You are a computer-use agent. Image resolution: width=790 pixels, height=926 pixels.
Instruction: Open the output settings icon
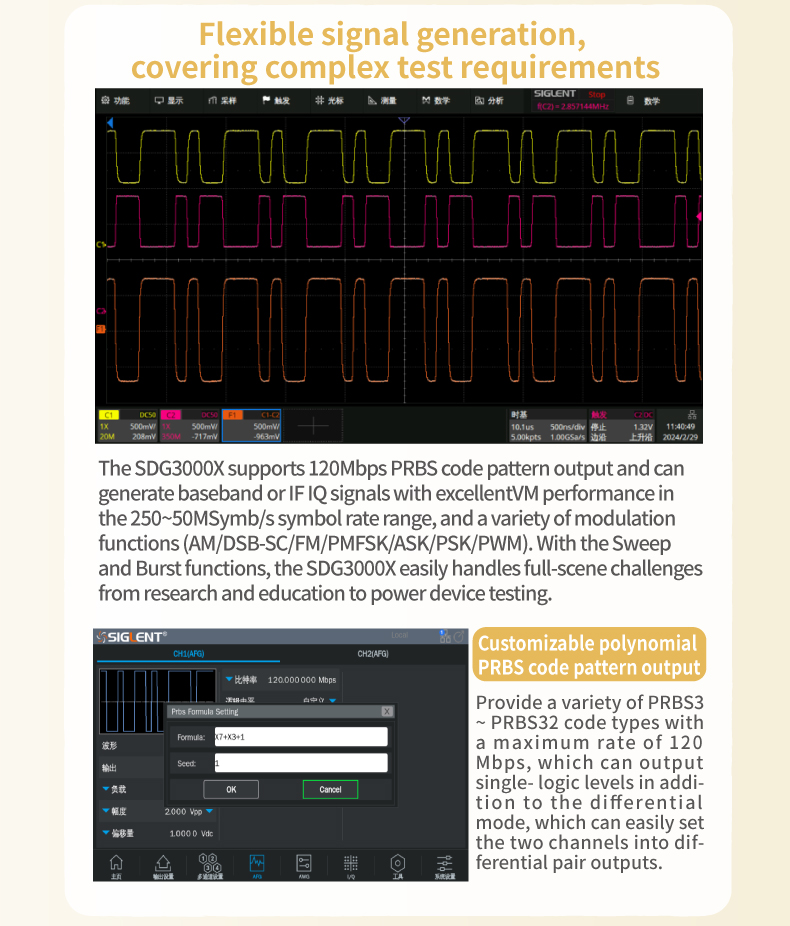162,864
